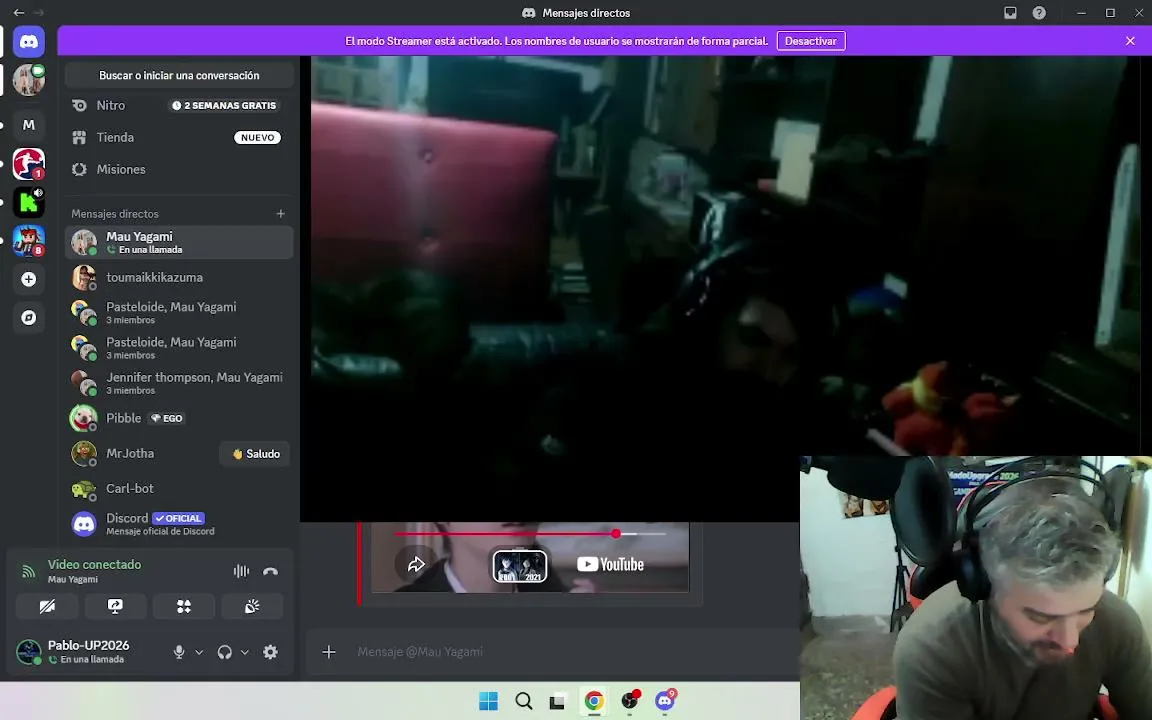Click the attach file plus icon in message bar
Viewport: 1152px width, 720px height.
(x=329, y=652)
